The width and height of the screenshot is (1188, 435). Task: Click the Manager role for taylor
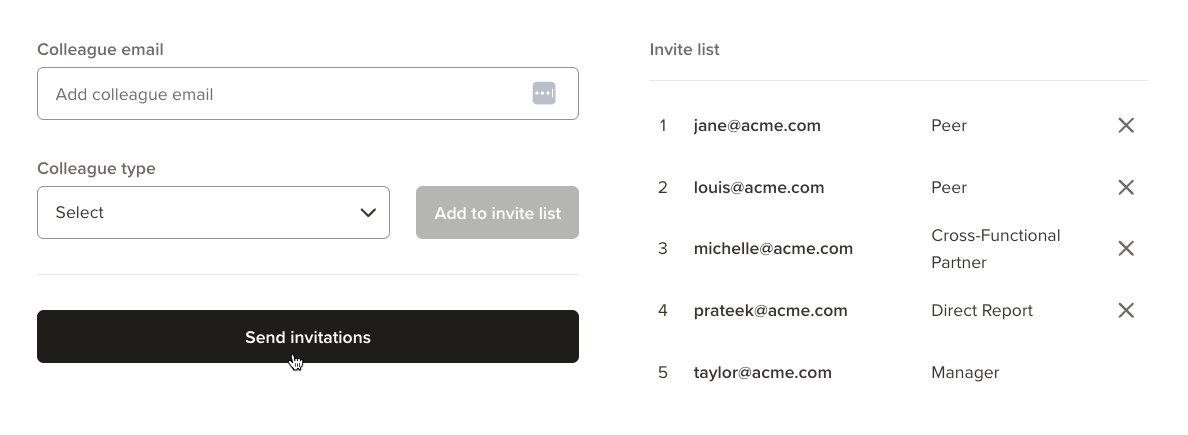(x=965, y=373)
